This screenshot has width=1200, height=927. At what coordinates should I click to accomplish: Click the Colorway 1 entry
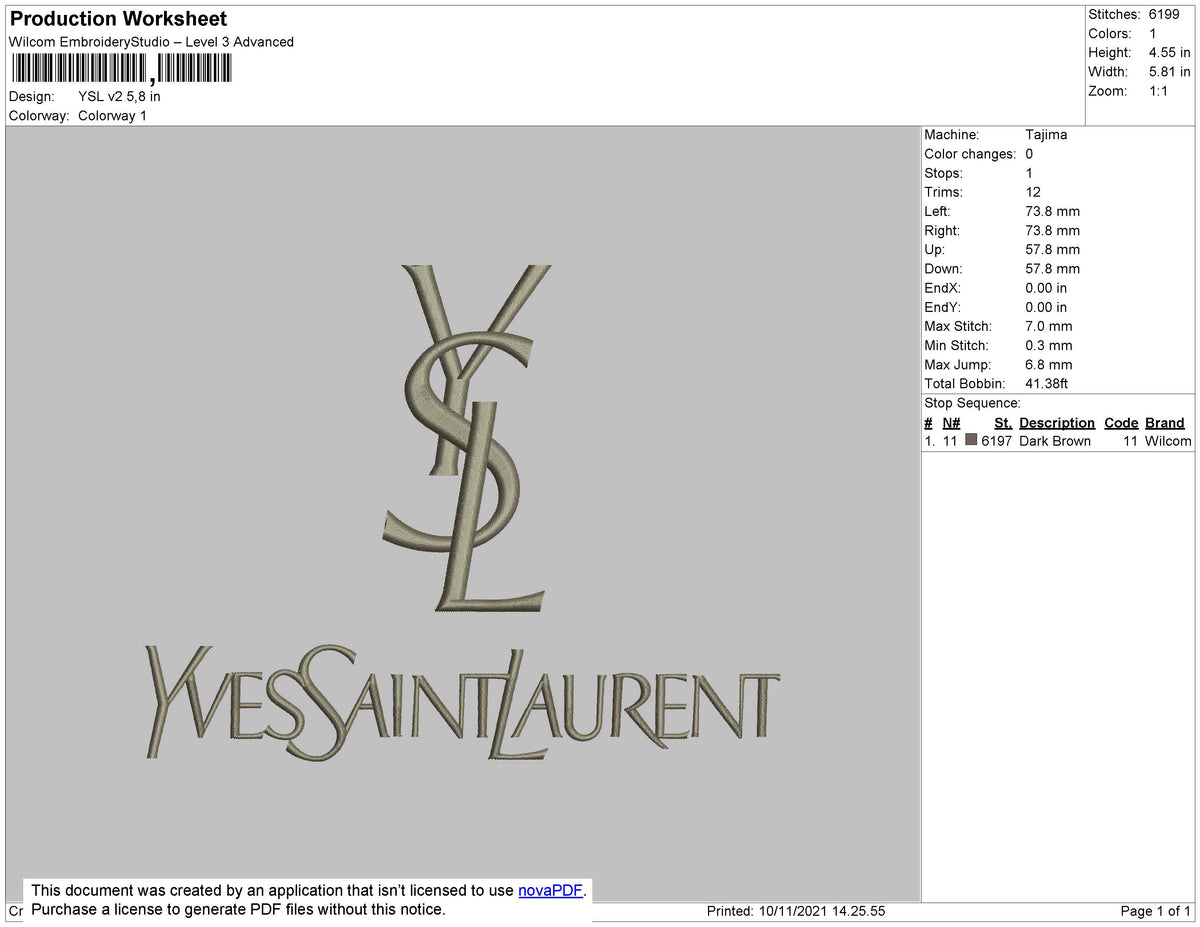coord(113,115)
